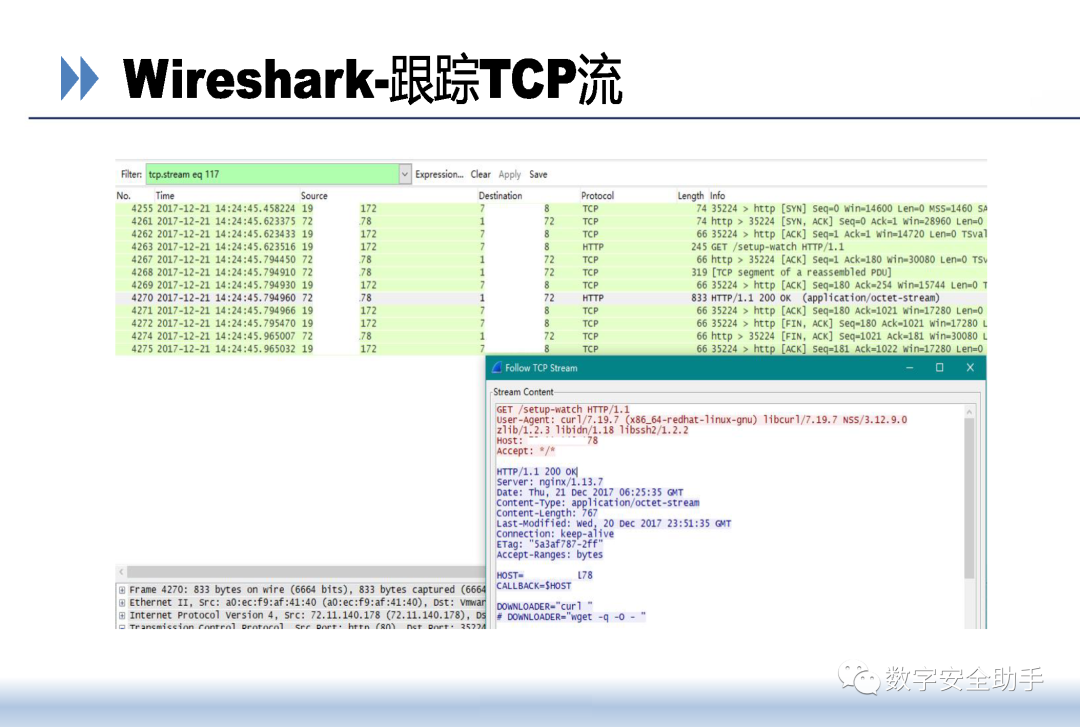Save the current display filter
Screen dimensions: 1080x727
(x=538, y=174)
